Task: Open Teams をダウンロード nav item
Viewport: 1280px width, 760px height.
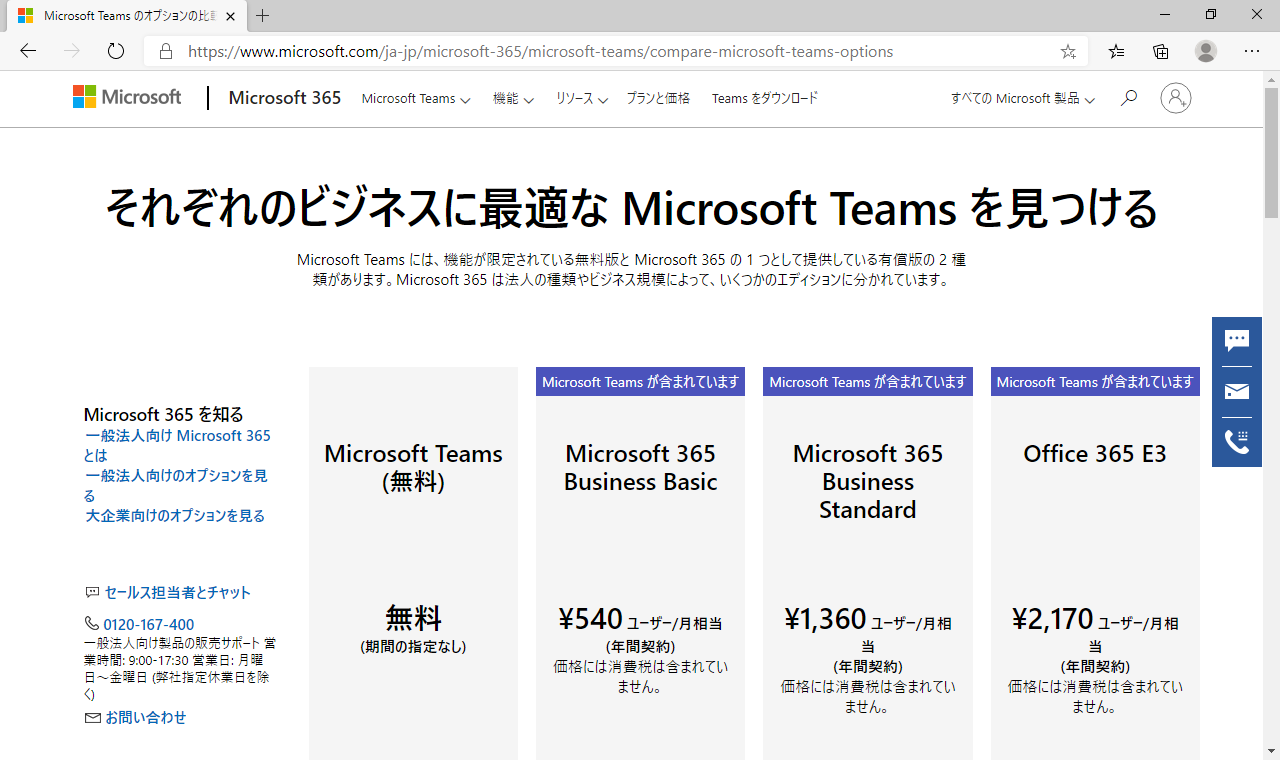Action: [x=765, y=98]
